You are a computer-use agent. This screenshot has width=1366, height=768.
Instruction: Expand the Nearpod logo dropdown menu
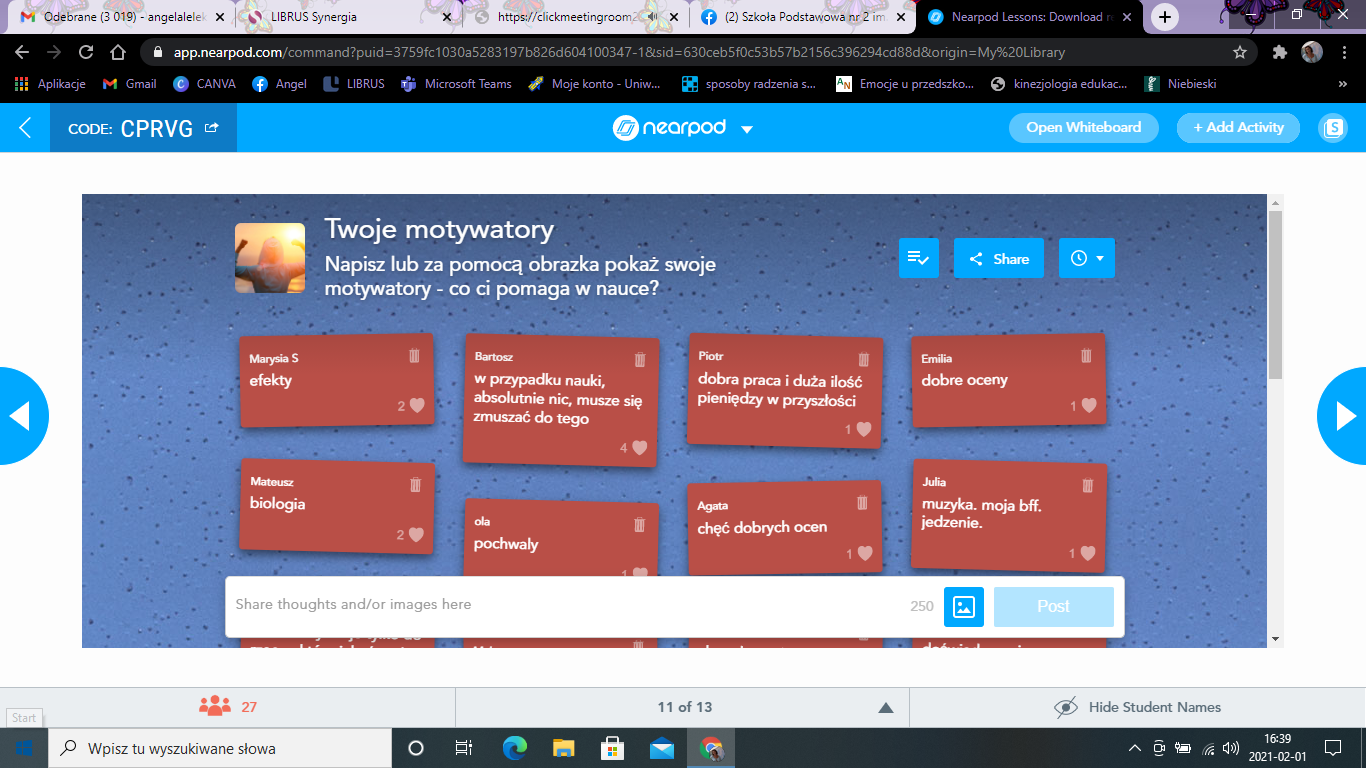(x=746, y=129)
